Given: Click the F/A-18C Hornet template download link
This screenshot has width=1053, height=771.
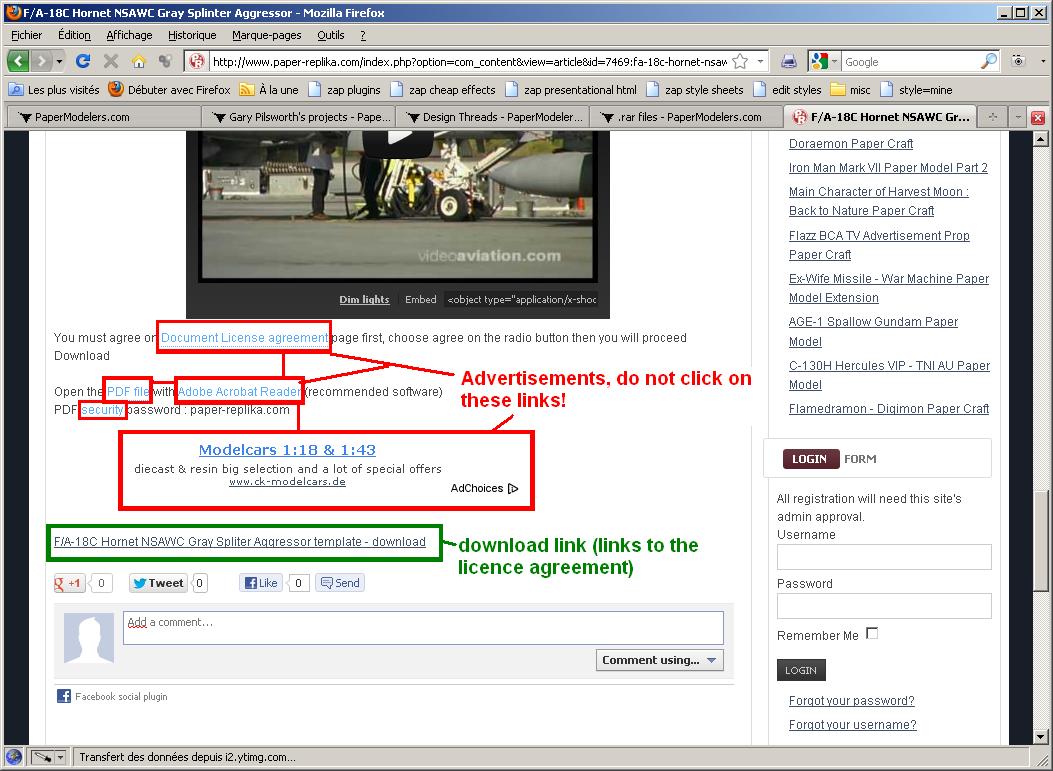Looking at the screenshot, I should pyautogui.click(x=239, y=542).
